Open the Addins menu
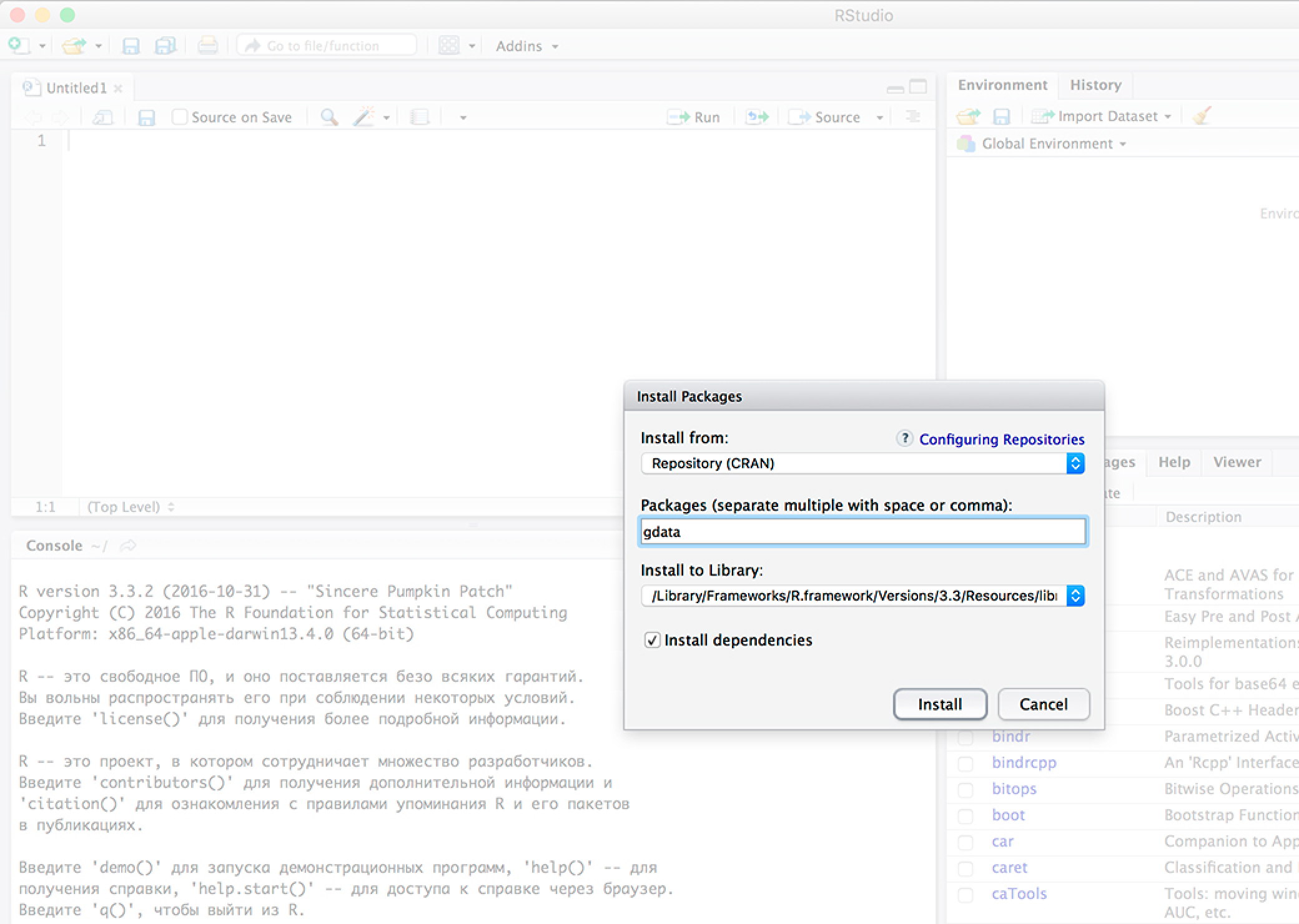 point(526,46)
